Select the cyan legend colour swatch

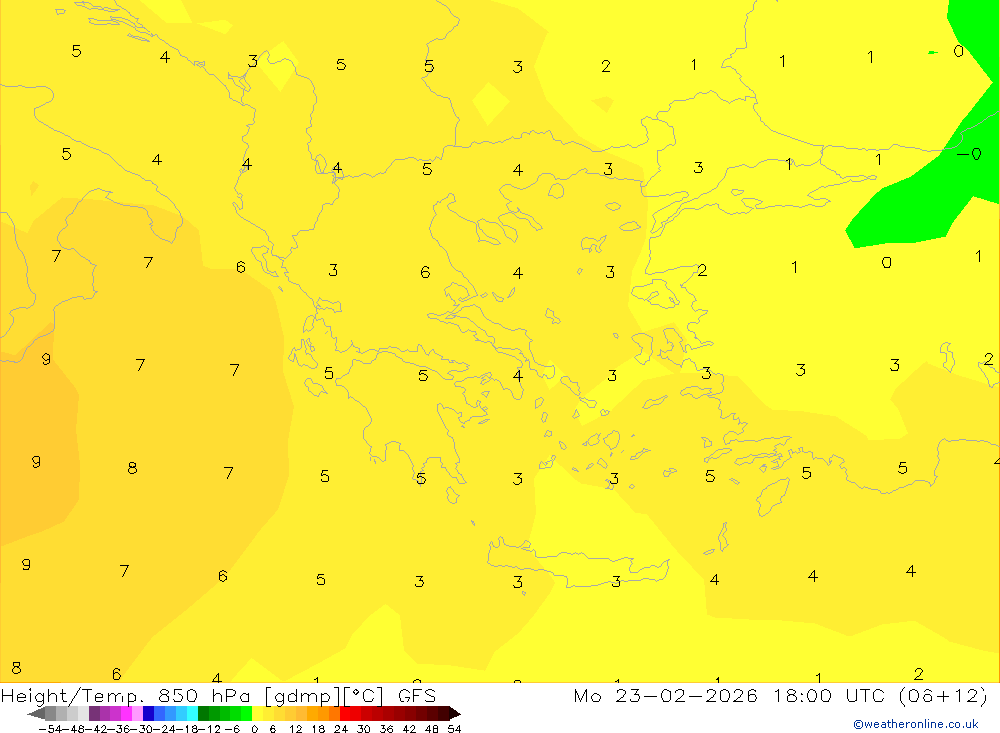192,714
